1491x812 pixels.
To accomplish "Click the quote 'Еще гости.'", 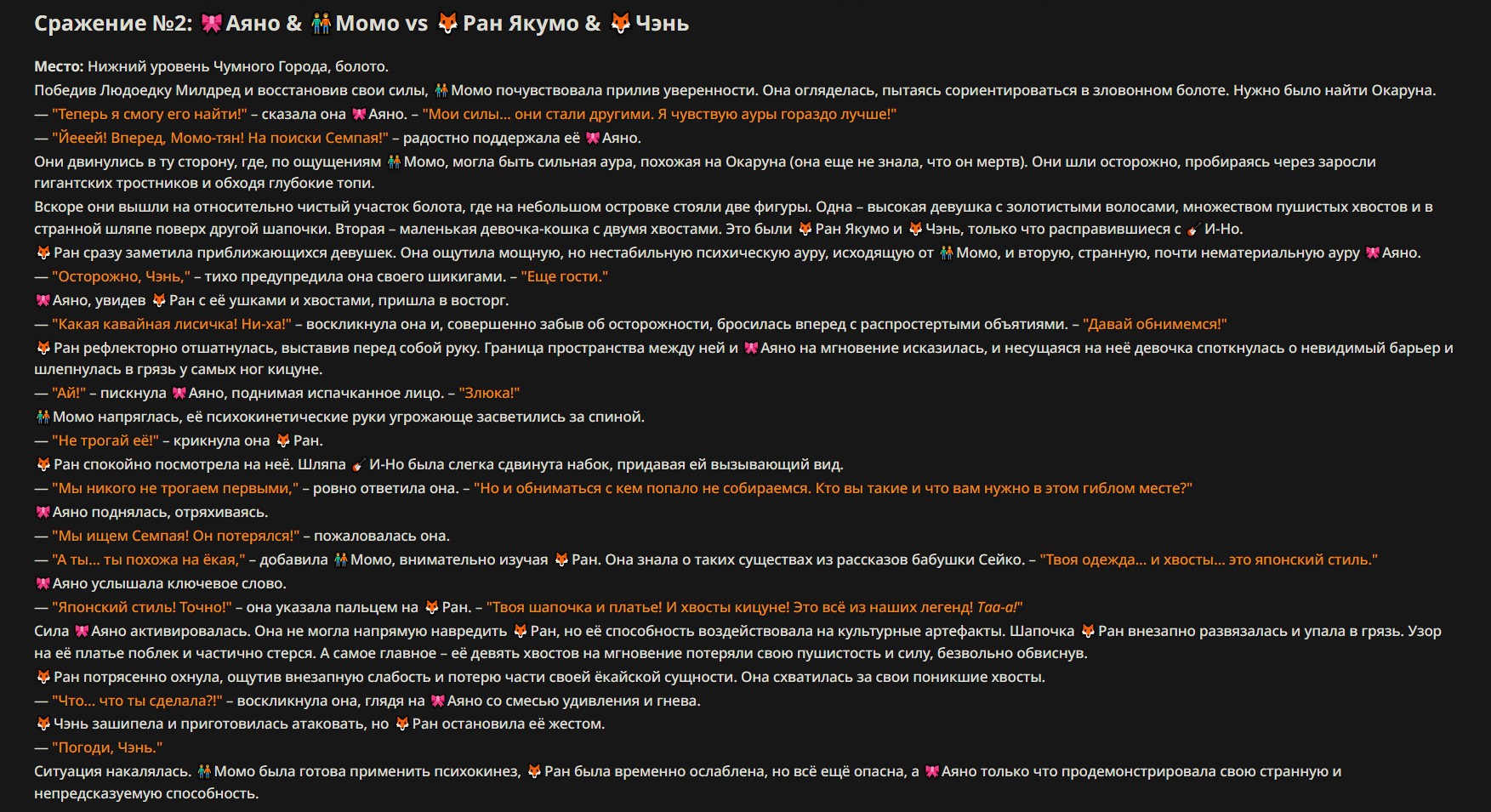I will 565,276.
